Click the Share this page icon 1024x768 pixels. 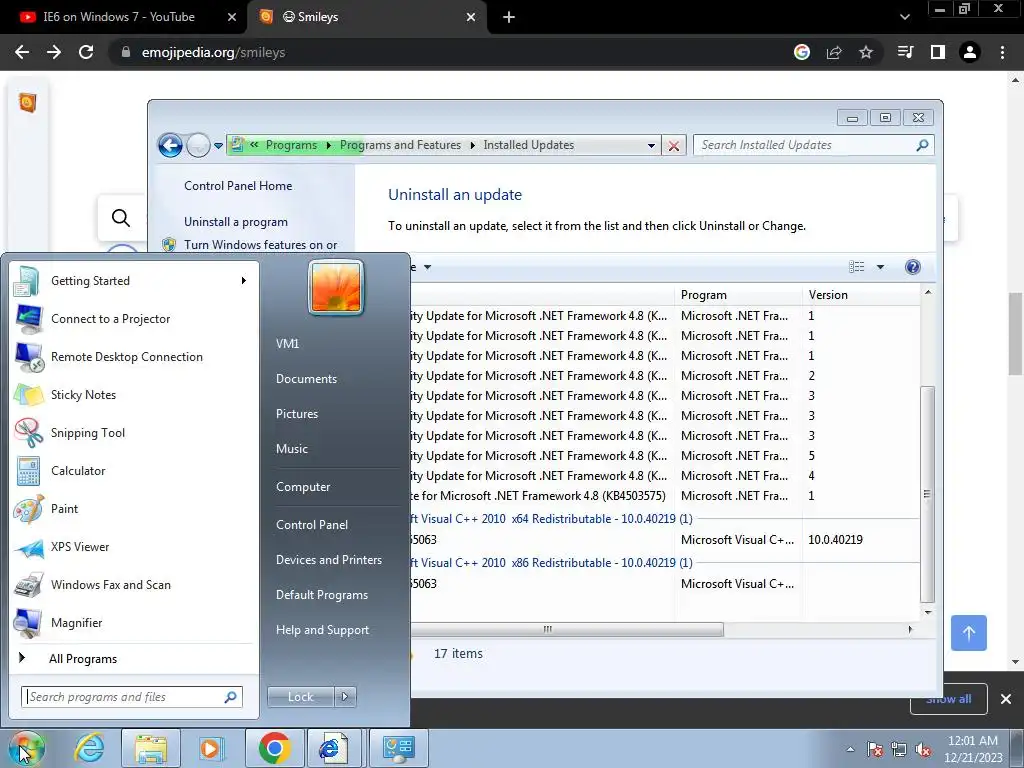click(x=834, y=52)
